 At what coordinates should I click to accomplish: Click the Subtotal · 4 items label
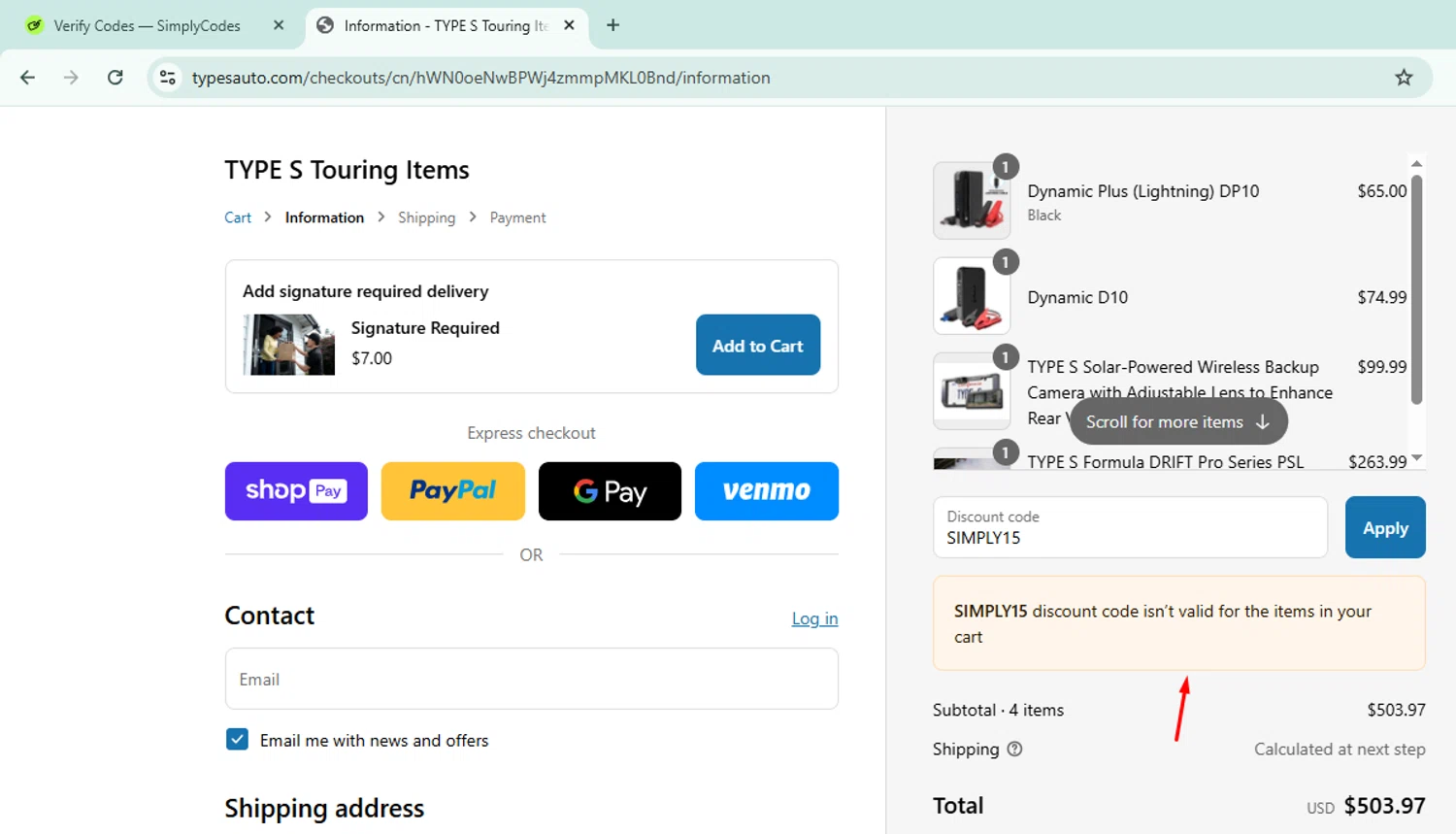click(998, 710)
